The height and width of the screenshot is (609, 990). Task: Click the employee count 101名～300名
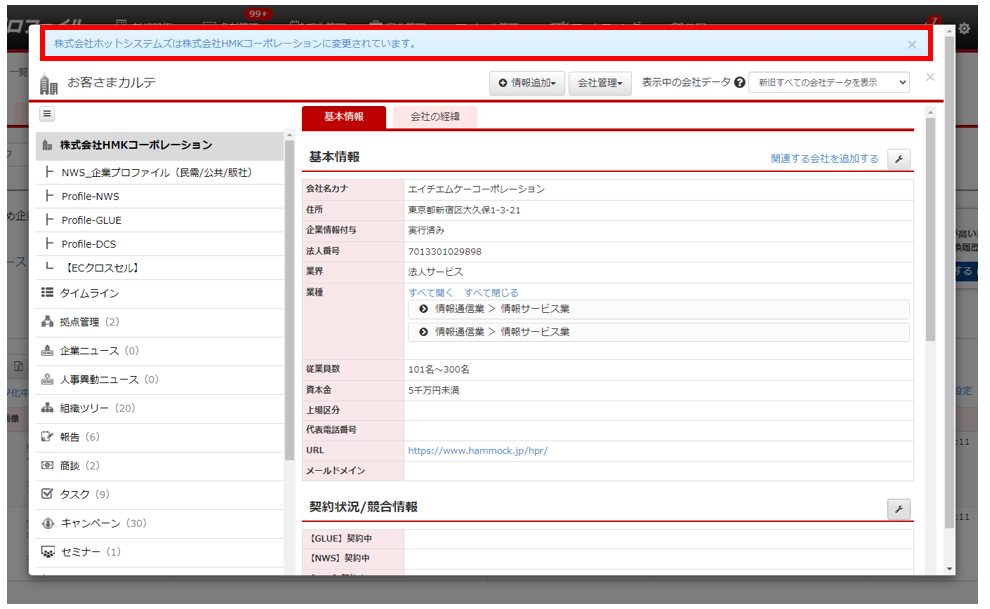coord(438,370)
